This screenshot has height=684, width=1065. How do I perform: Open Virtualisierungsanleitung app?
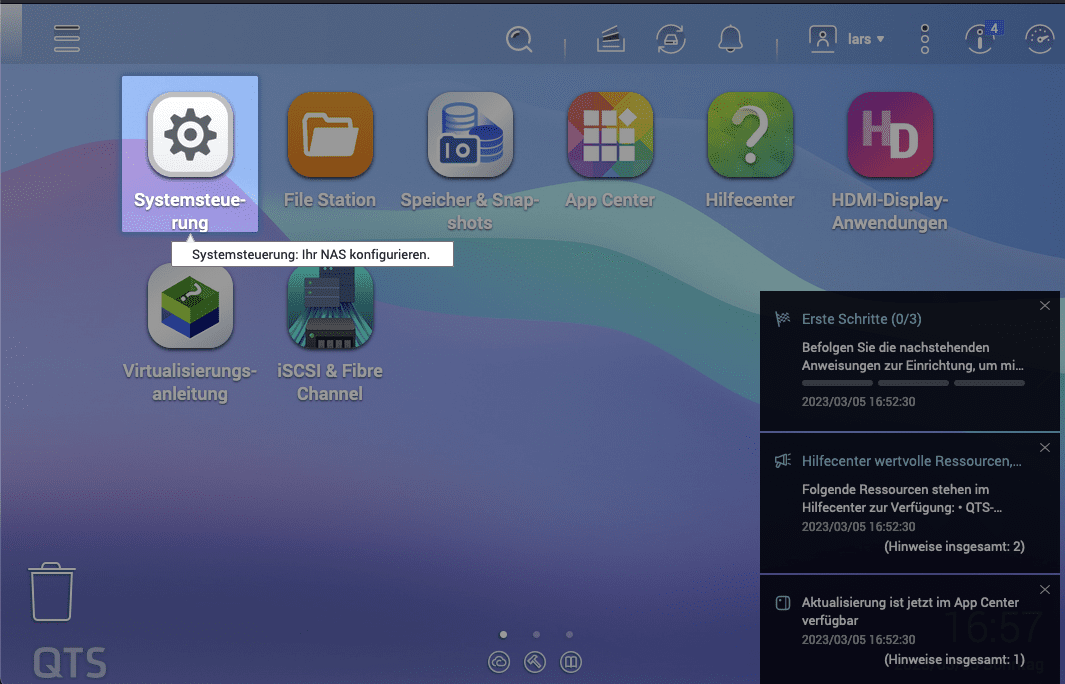(190, 333)
